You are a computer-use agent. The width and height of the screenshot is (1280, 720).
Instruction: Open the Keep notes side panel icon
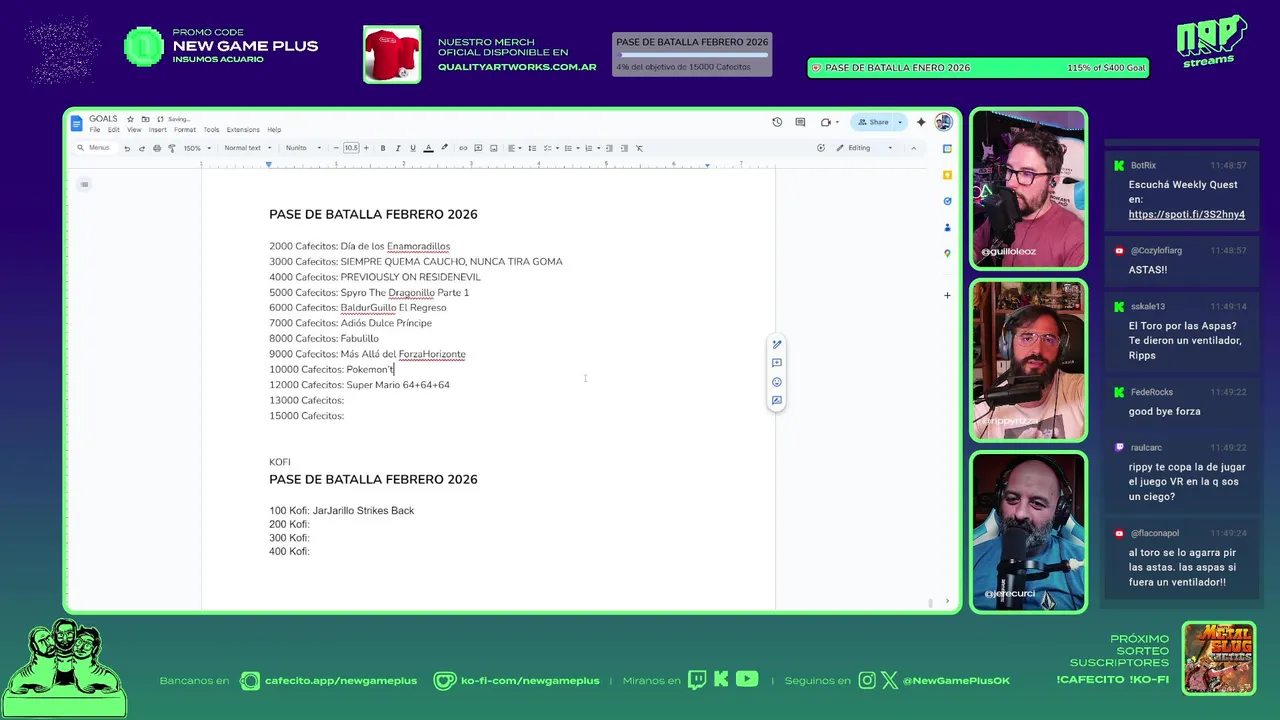point(947,175)
